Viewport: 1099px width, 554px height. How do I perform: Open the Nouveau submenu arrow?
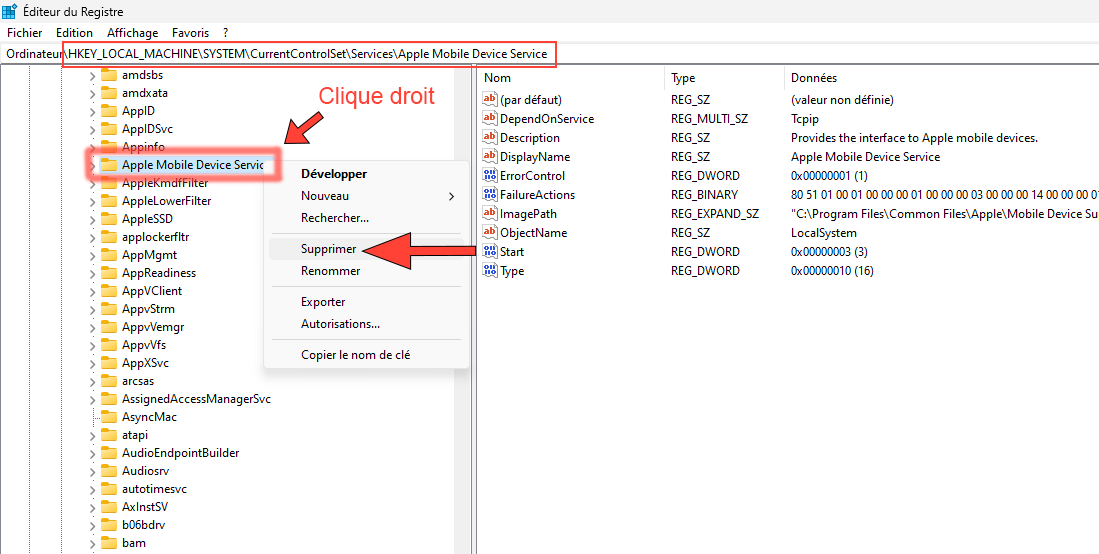(x=451, y=196)
